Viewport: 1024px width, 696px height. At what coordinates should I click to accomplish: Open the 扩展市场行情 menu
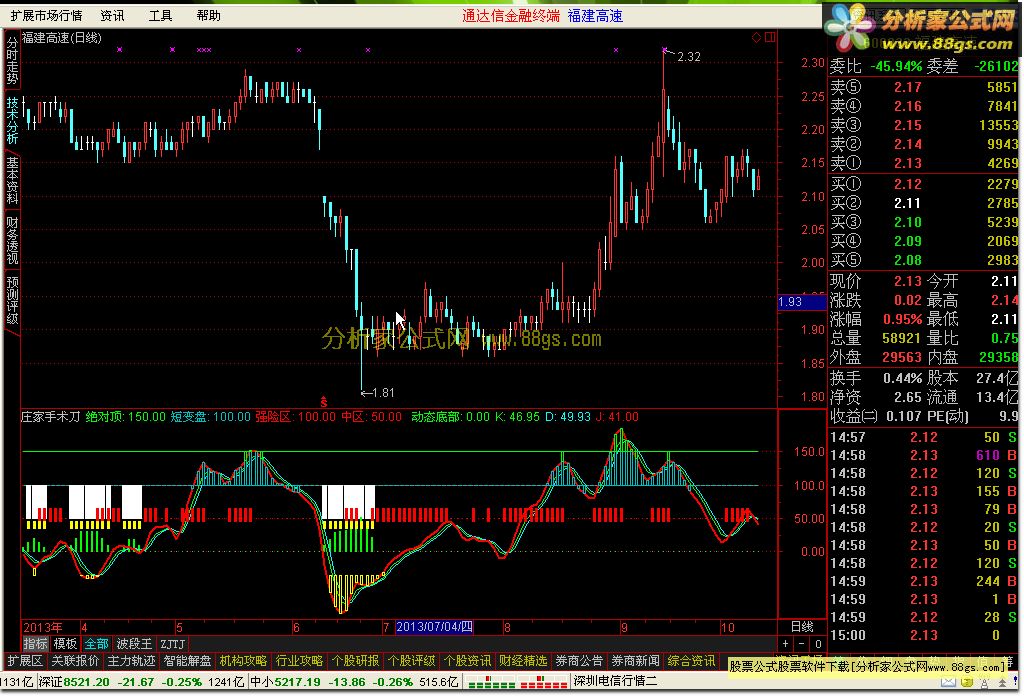pos(46,16)
